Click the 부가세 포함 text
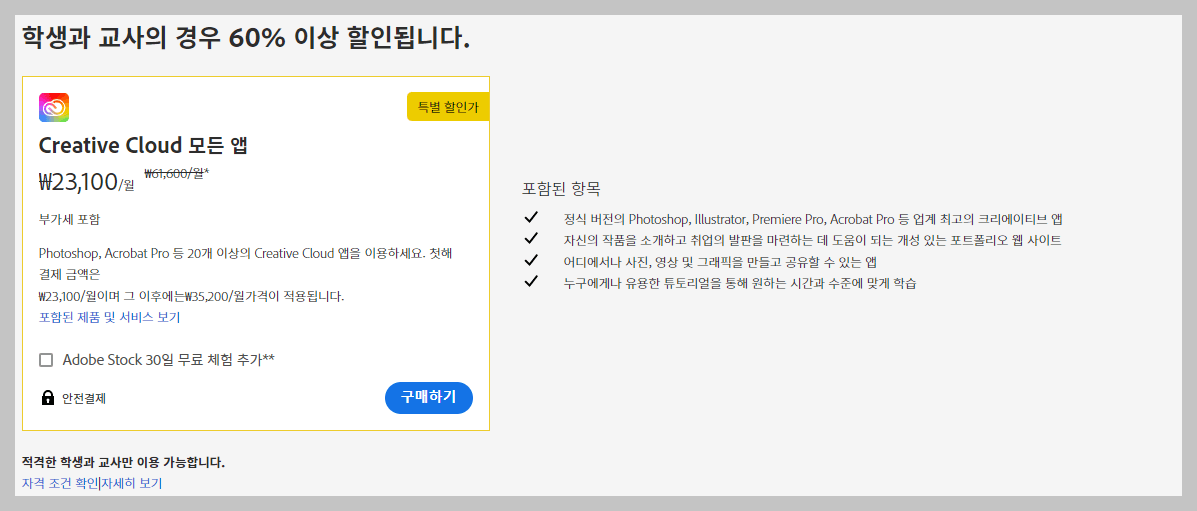This screenshot has height=511, width=1197. [69, 220]
